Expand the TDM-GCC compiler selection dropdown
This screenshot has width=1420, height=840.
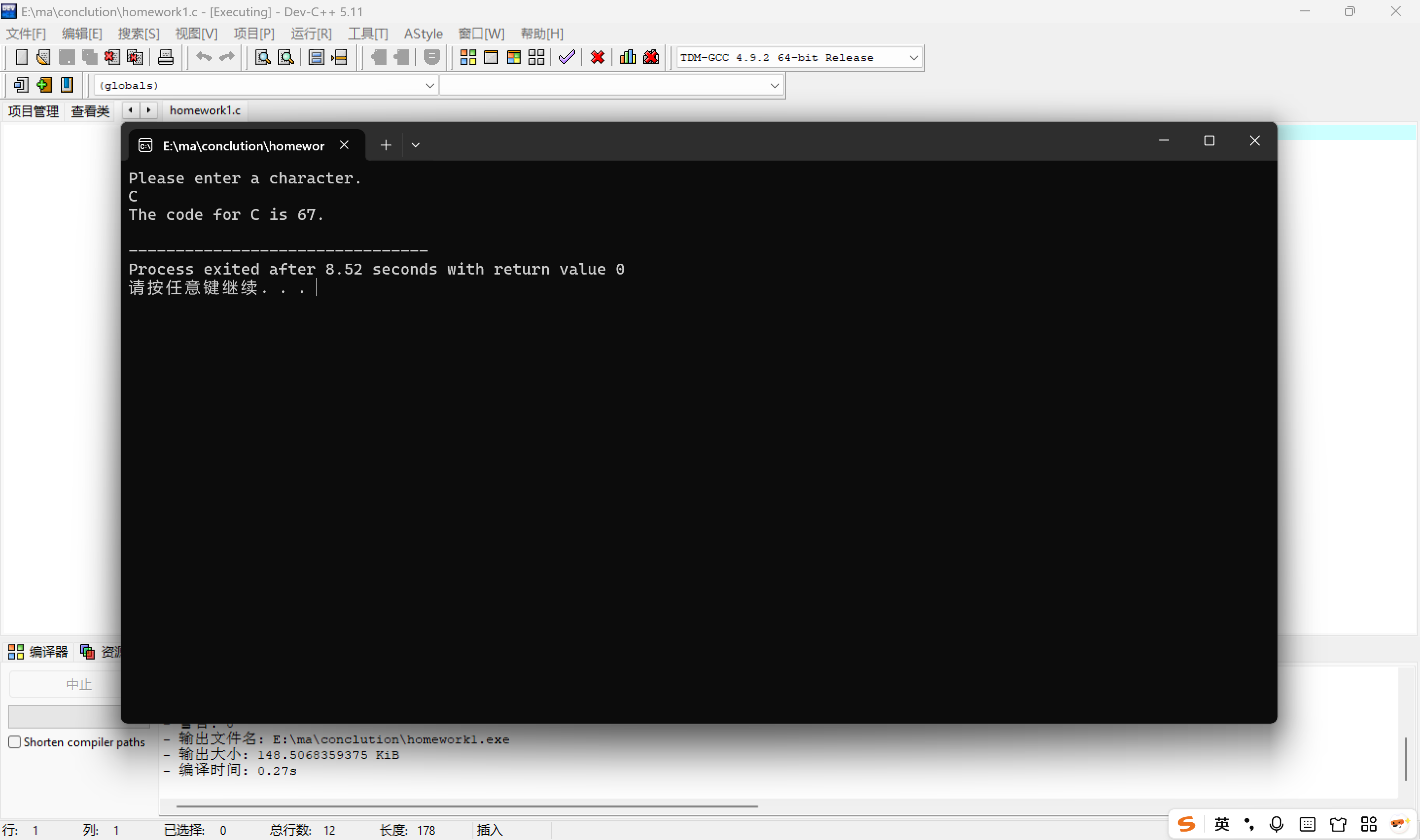914,58
